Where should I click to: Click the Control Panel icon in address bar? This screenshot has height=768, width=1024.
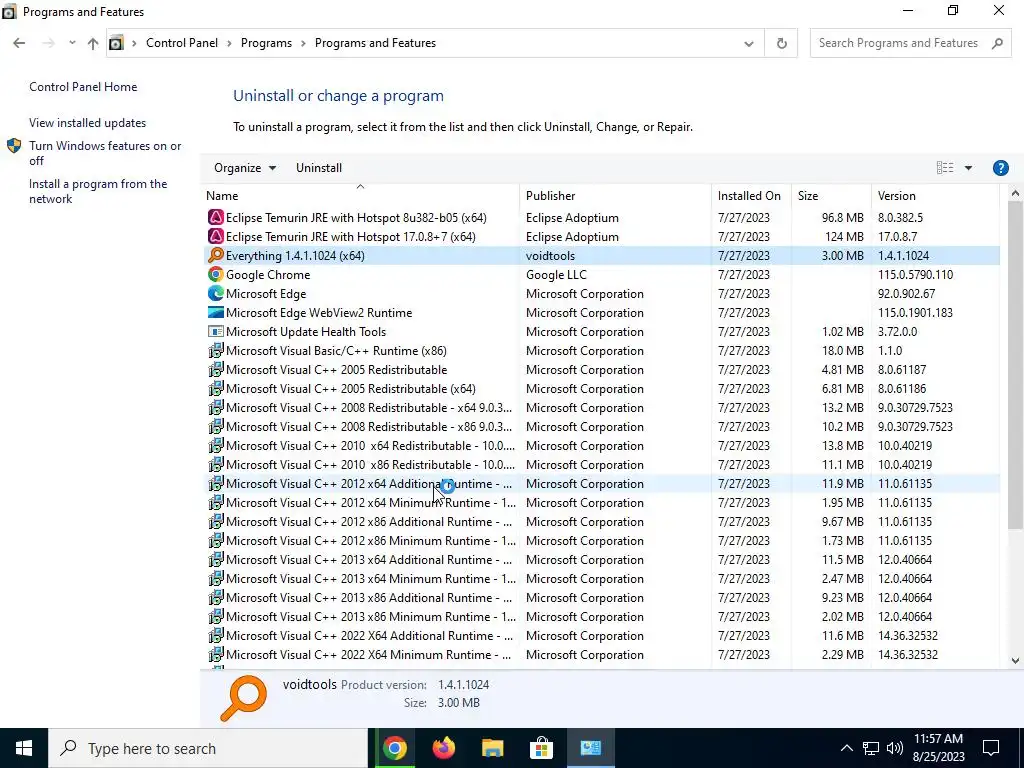tap(116, 43)
